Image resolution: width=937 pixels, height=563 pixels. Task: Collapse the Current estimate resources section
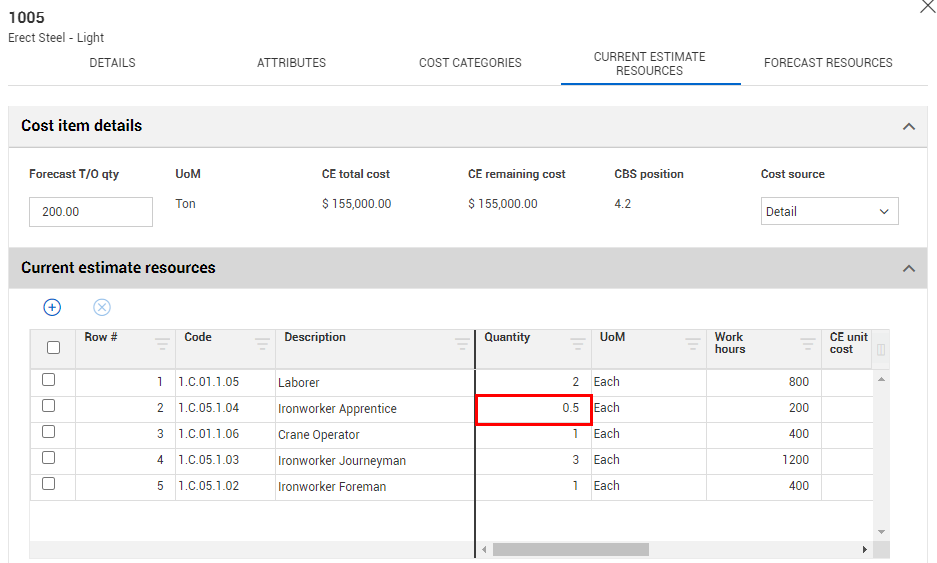[x=908, y=269]
